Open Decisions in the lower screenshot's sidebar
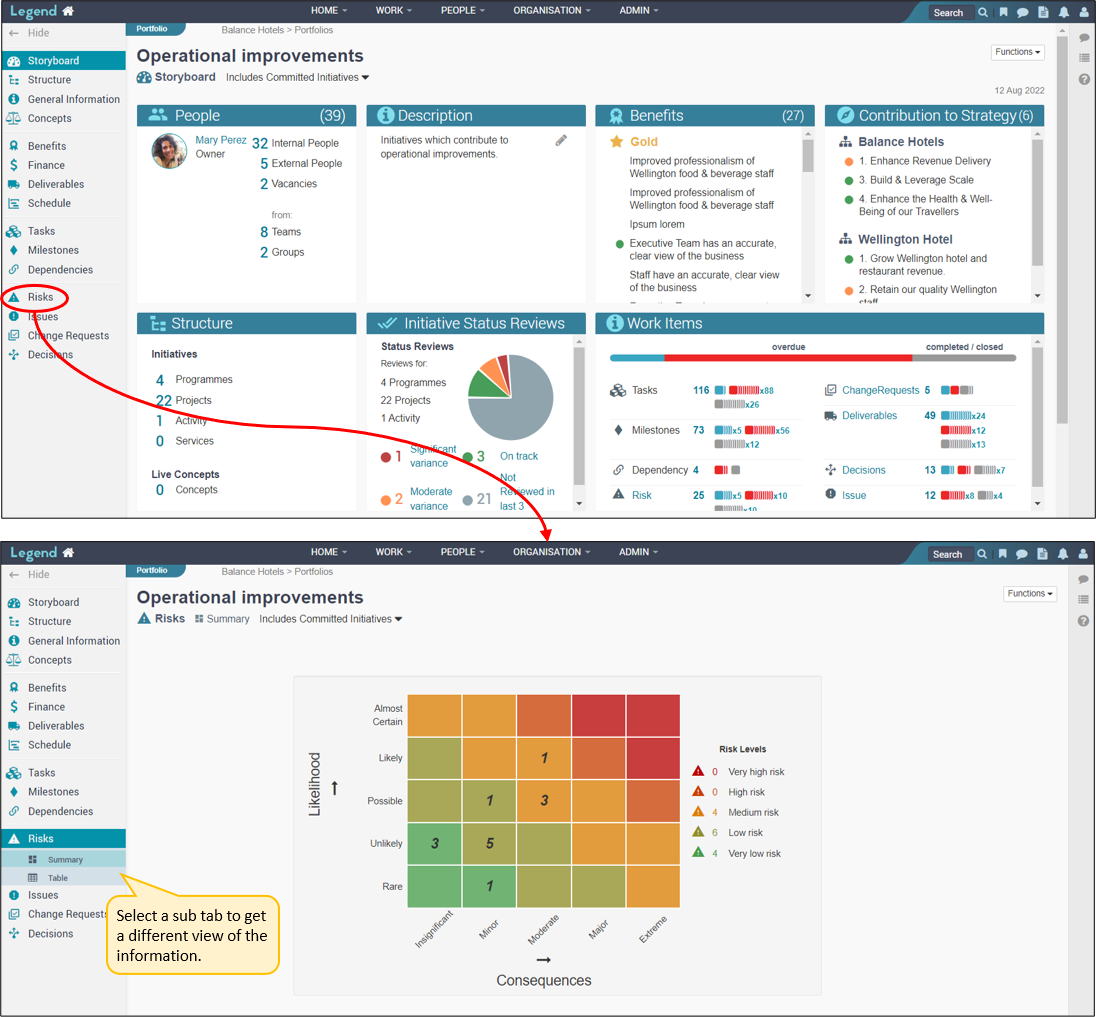1096x1017 pixels. click(50, 933)
